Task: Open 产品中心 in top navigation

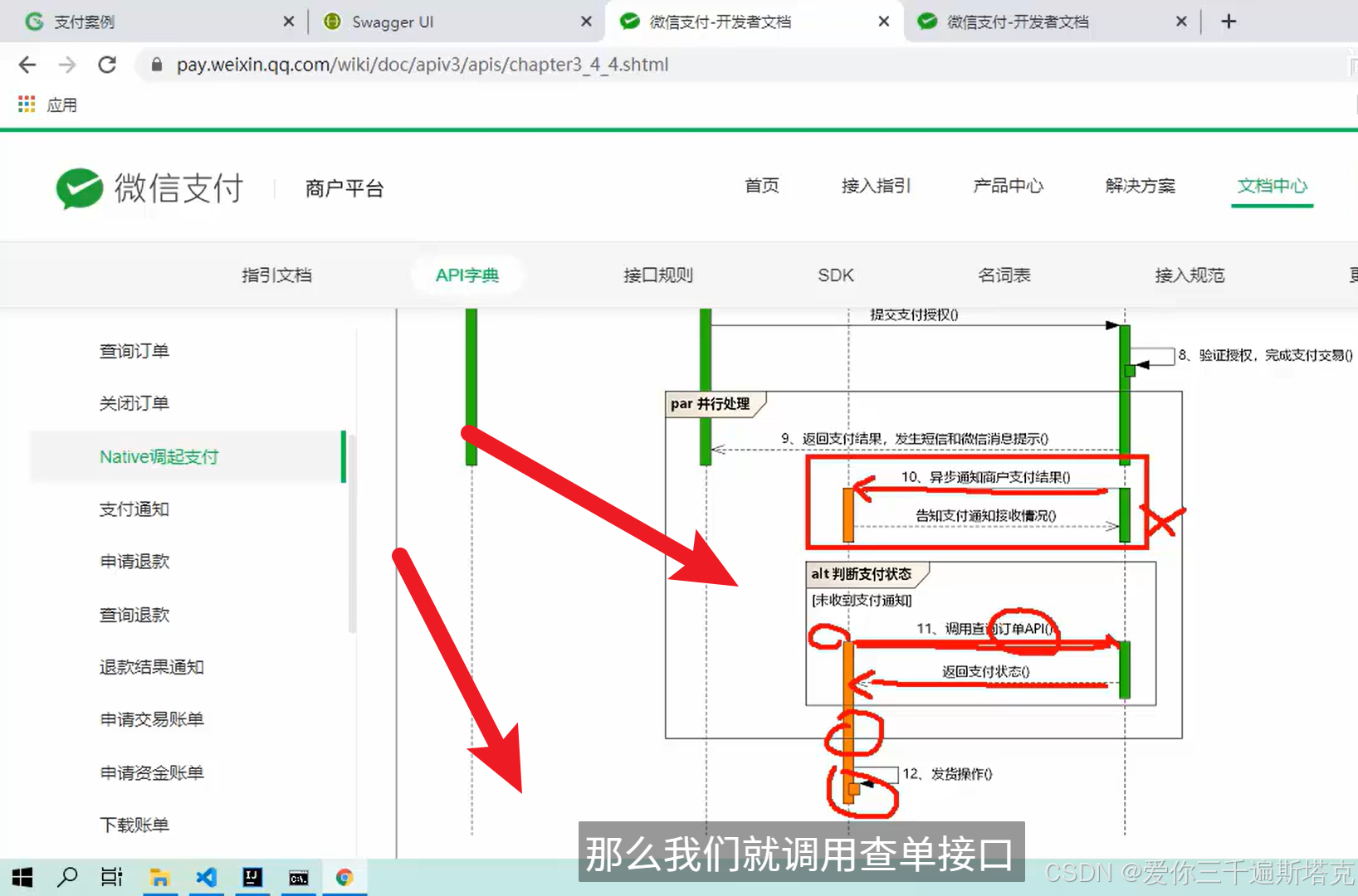Action: point(1009,186)
